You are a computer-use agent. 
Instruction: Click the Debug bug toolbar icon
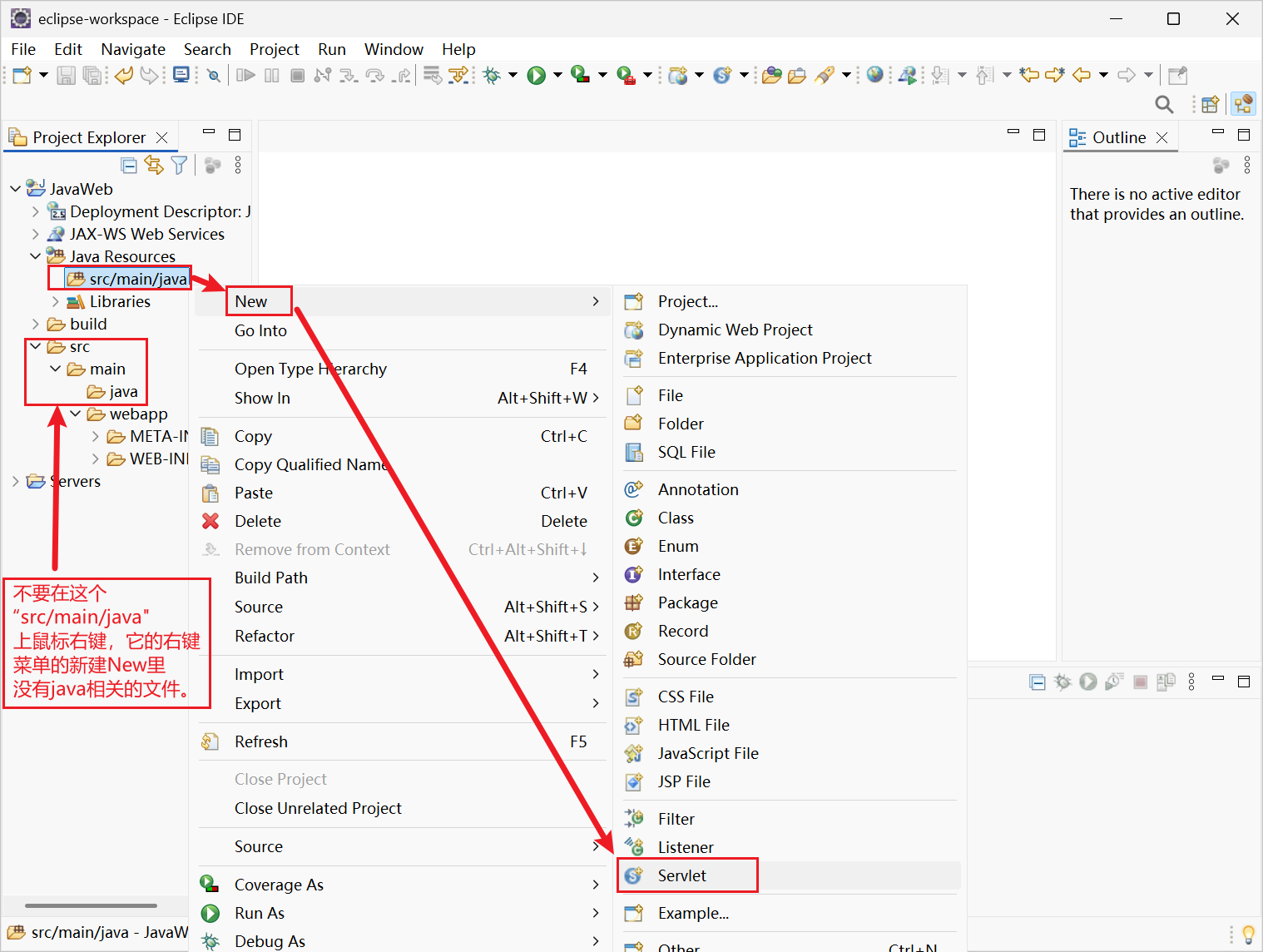[492, 76]
